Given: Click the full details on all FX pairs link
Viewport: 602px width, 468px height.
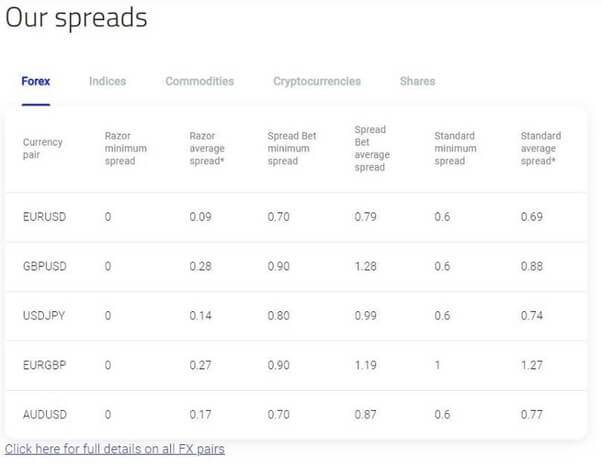Looking at the screenshot, I should [115, 449].
